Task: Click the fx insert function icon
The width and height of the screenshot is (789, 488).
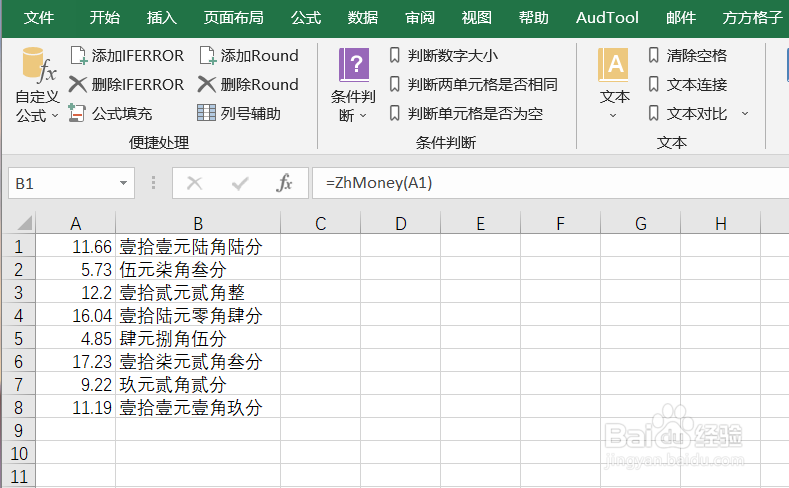Action: 284,183
